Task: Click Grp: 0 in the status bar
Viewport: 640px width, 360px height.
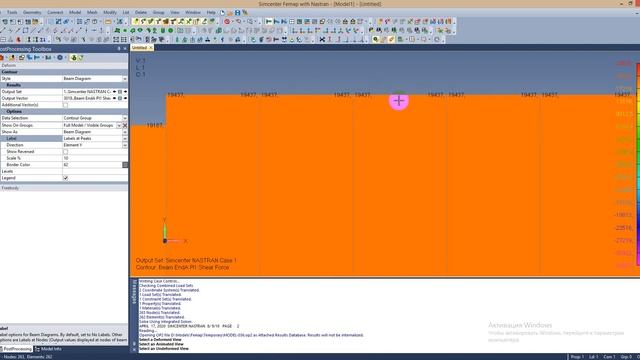Action: [626, 357]
